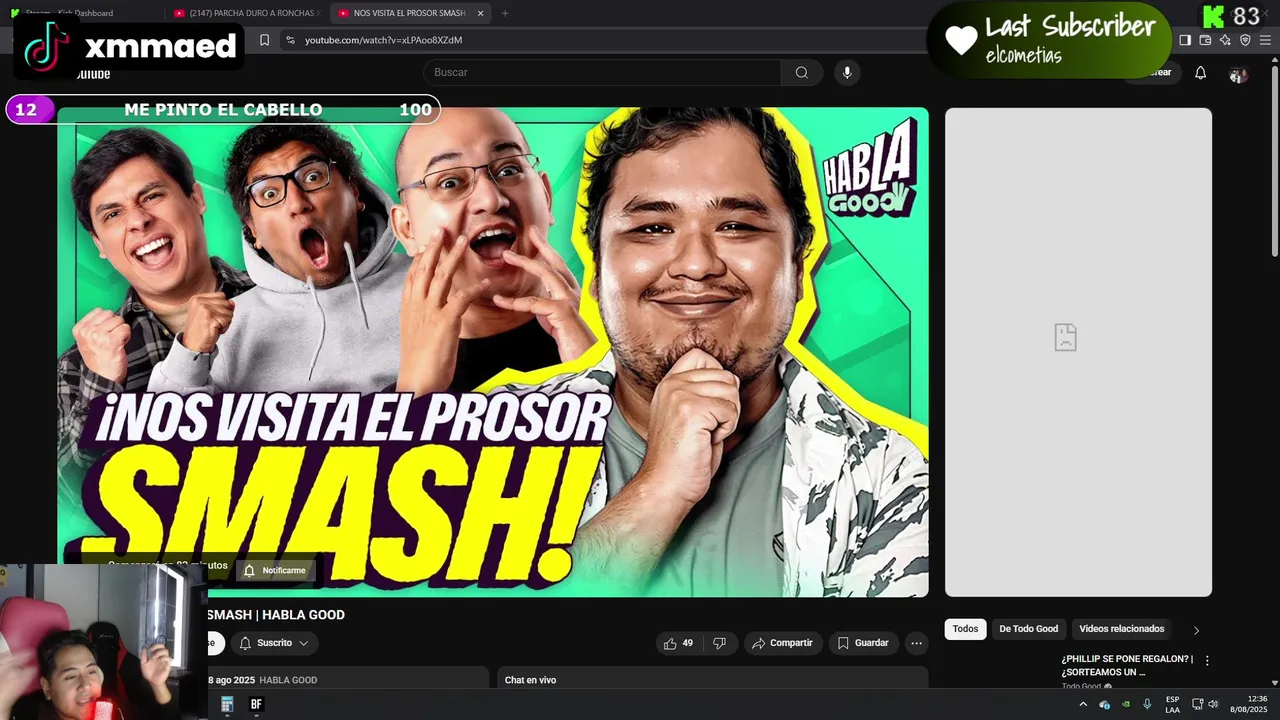Open calculator app in taskbar
The width and height of the screenshot is (1280, 720).
(227, 704)
